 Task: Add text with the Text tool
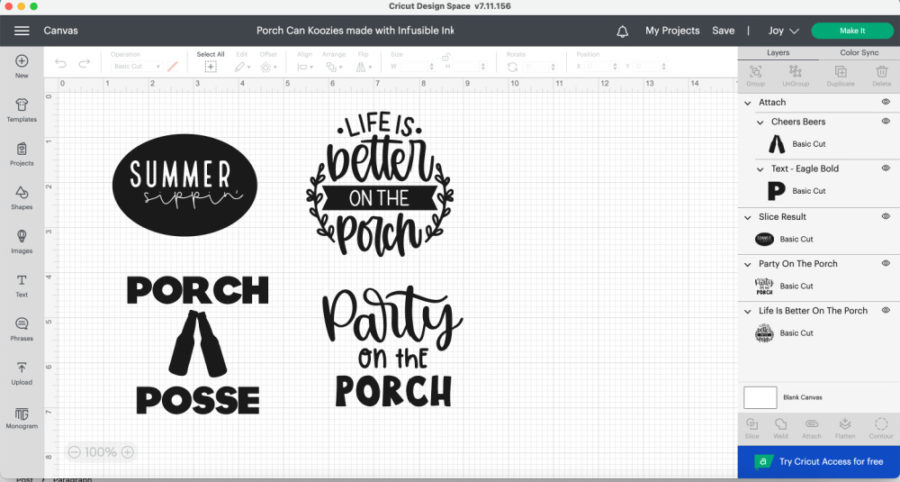click(x=21, y=284)
